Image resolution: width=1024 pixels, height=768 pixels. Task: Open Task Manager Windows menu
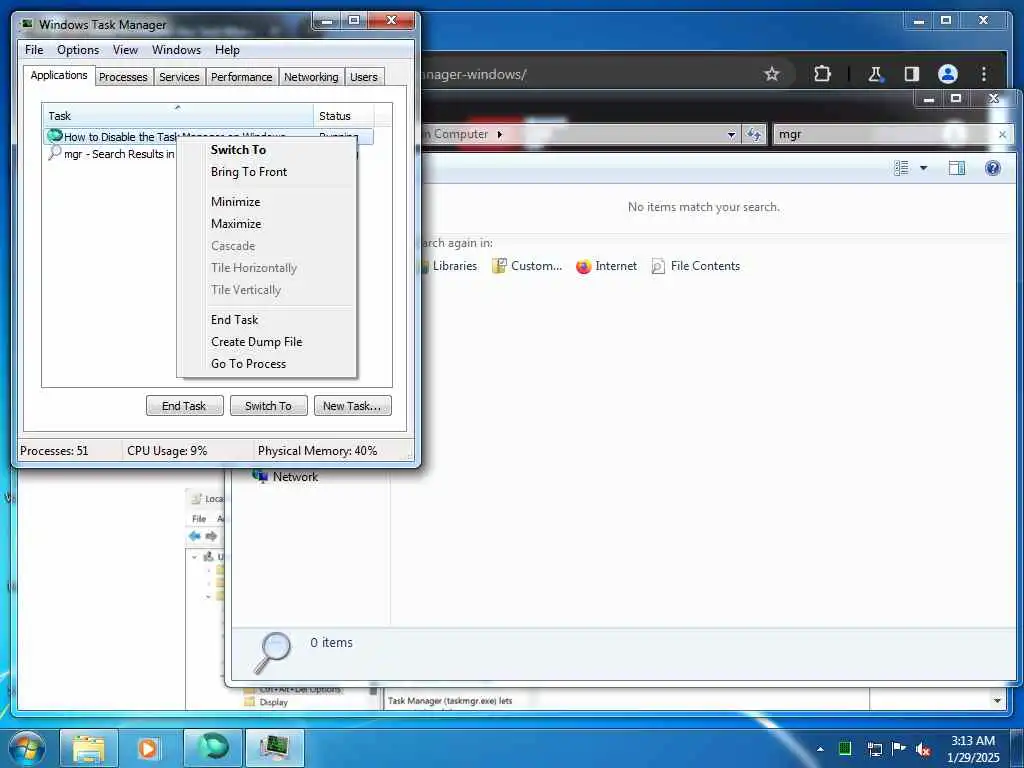click(x=176, y=50)
